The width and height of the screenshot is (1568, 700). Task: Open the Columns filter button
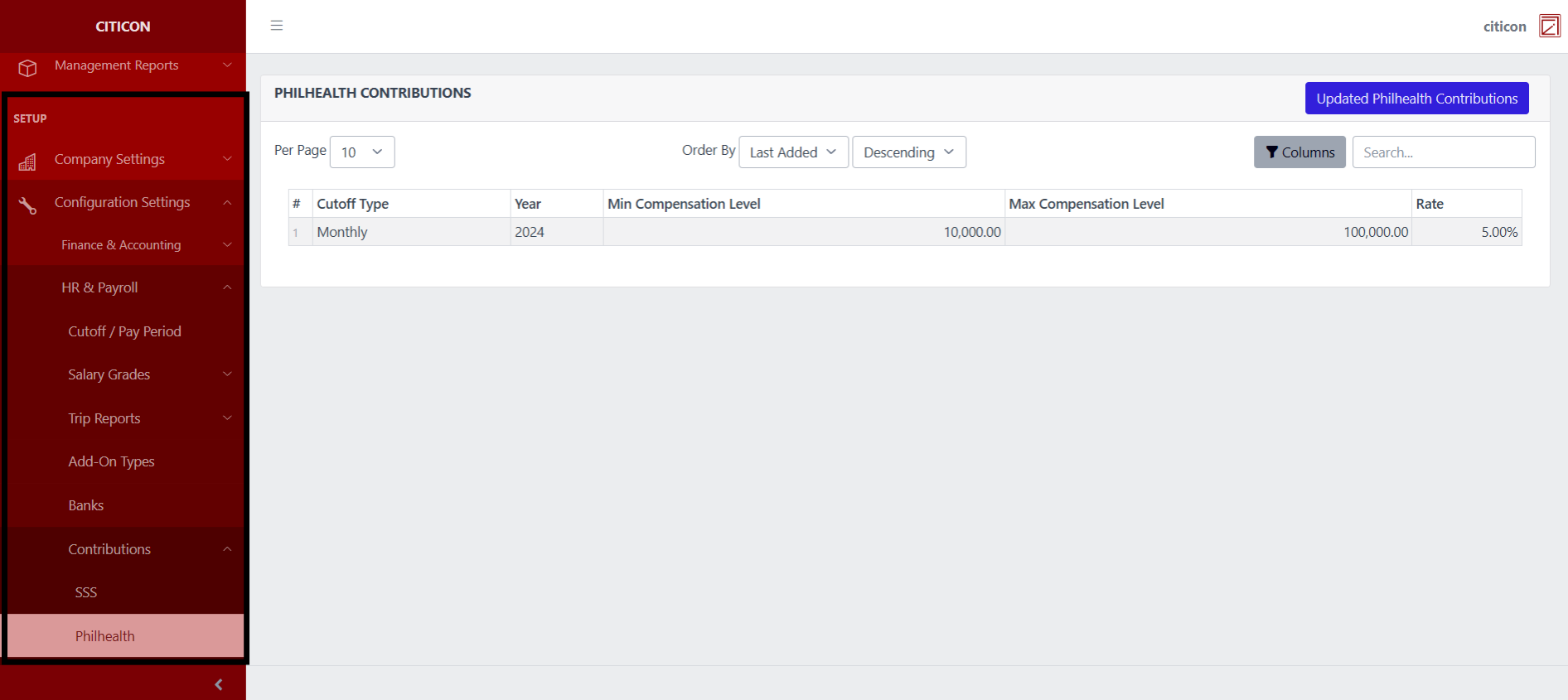pyautogui.click(x=1299, y=152)
